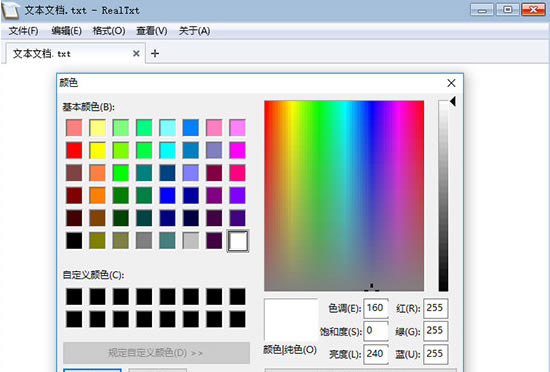550x372 pixels.
Task: Open the 编辑(E) menu
Action: click(x=66, y=31)
